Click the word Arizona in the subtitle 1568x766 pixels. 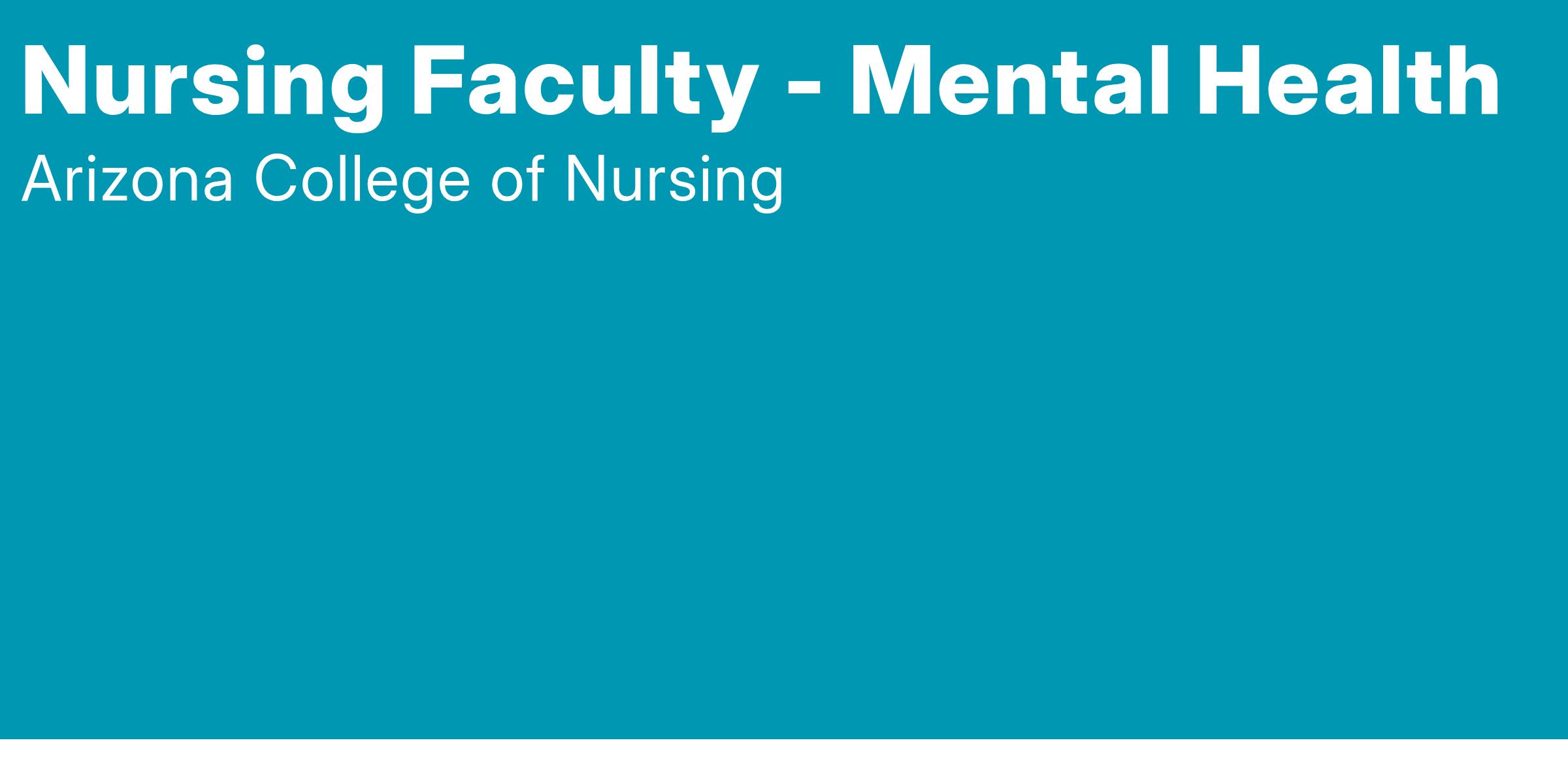(x=127, y=180)
